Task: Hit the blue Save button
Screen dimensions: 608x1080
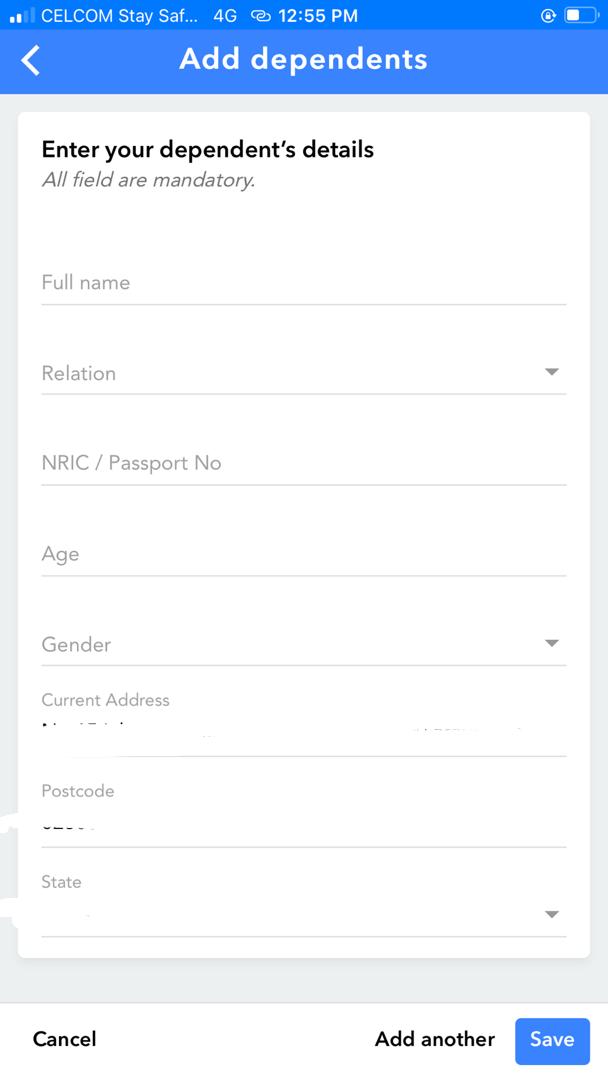Action: [x=552, y=1040]
